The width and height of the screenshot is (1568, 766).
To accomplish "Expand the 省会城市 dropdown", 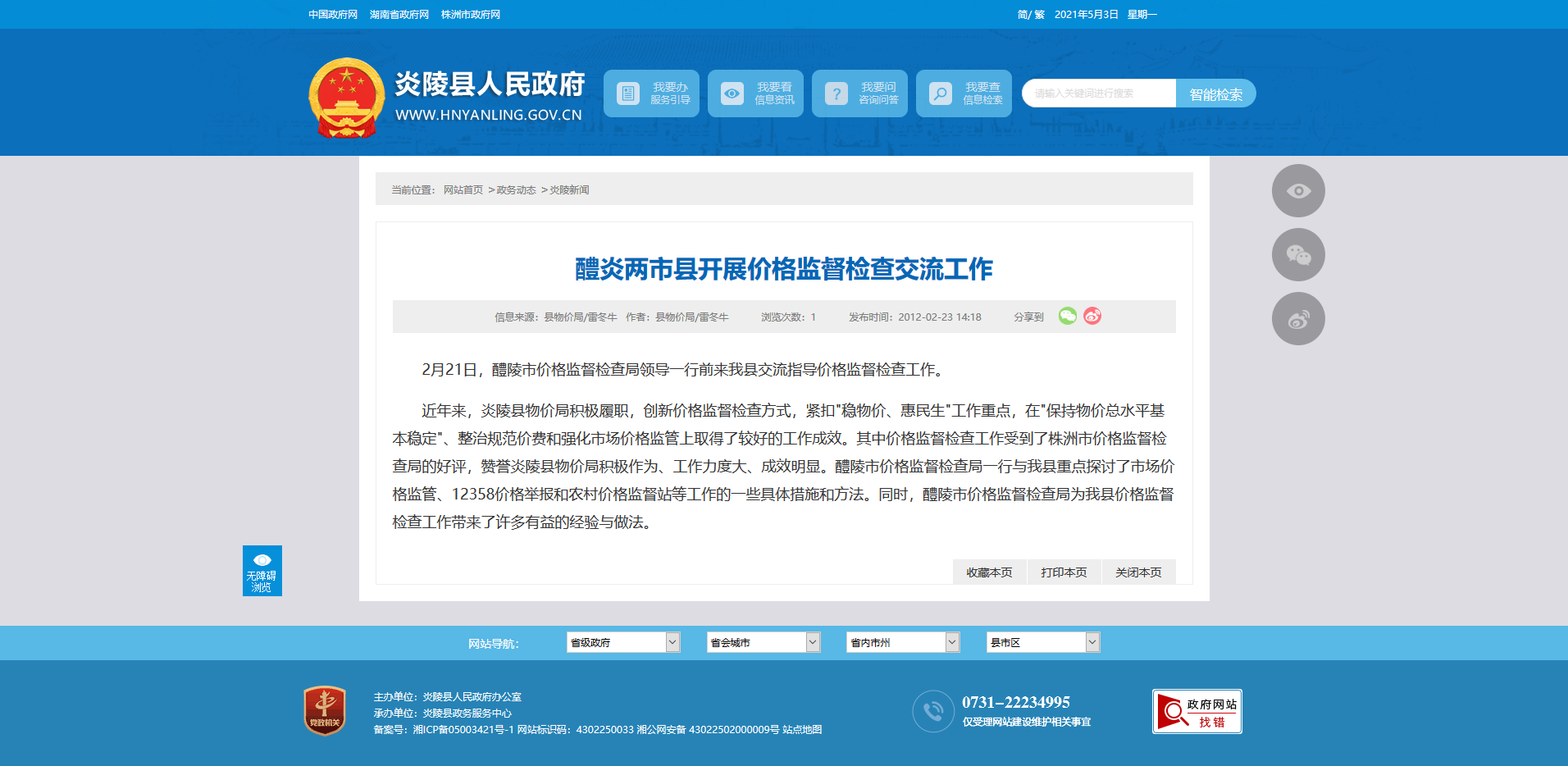I will click(763, 642).
